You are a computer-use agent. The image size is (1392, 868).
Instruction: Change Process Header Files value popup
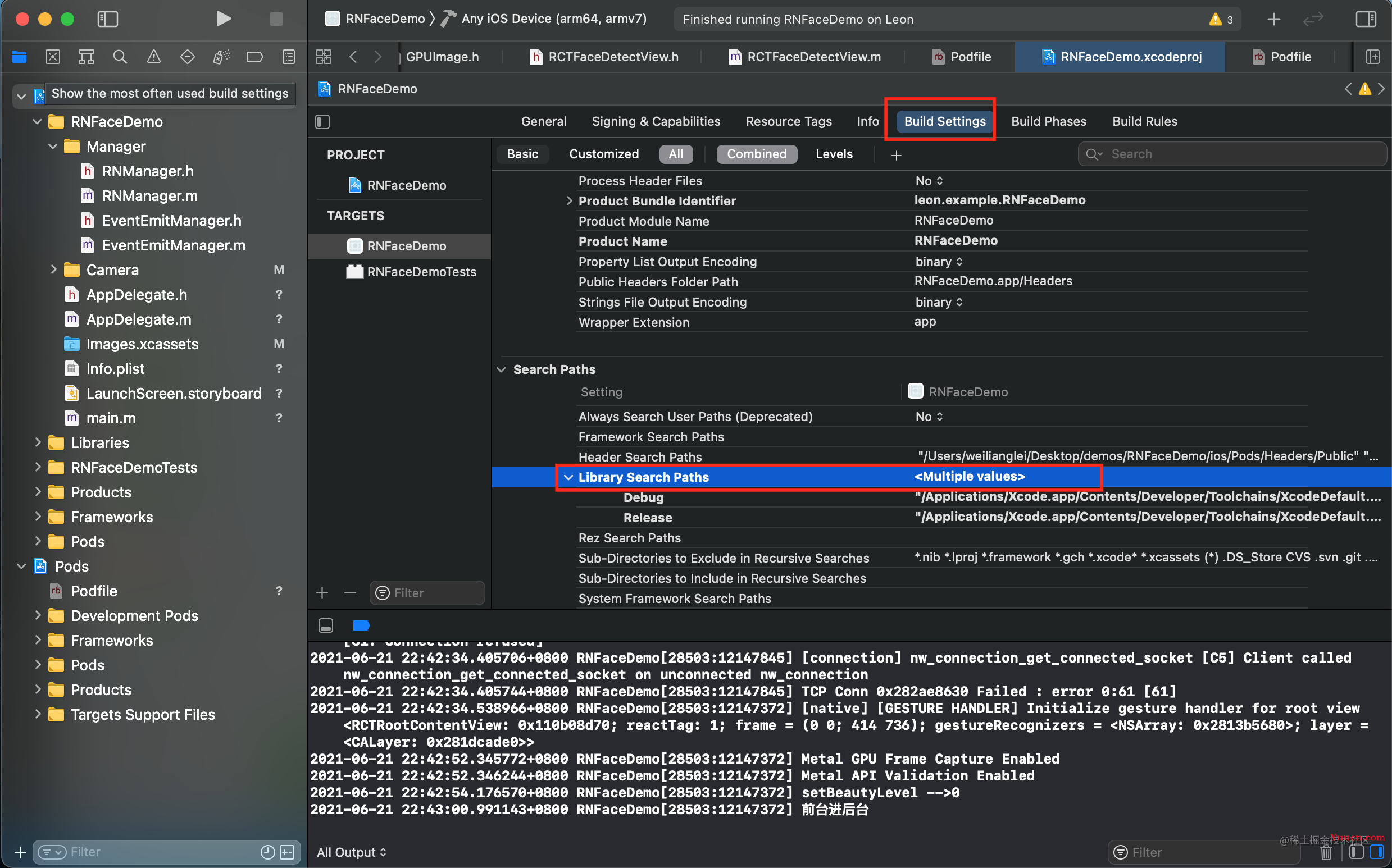pos(929,181)
